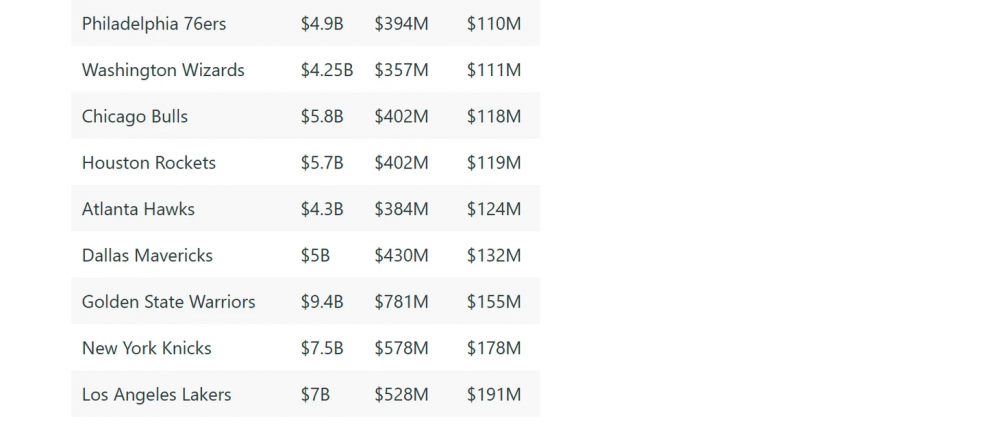The height and width of the screenshot is (431, 1000).
Task: Click the Los Angeles Lakers cell
Action: pyautogui.click(x=156, y=394)
